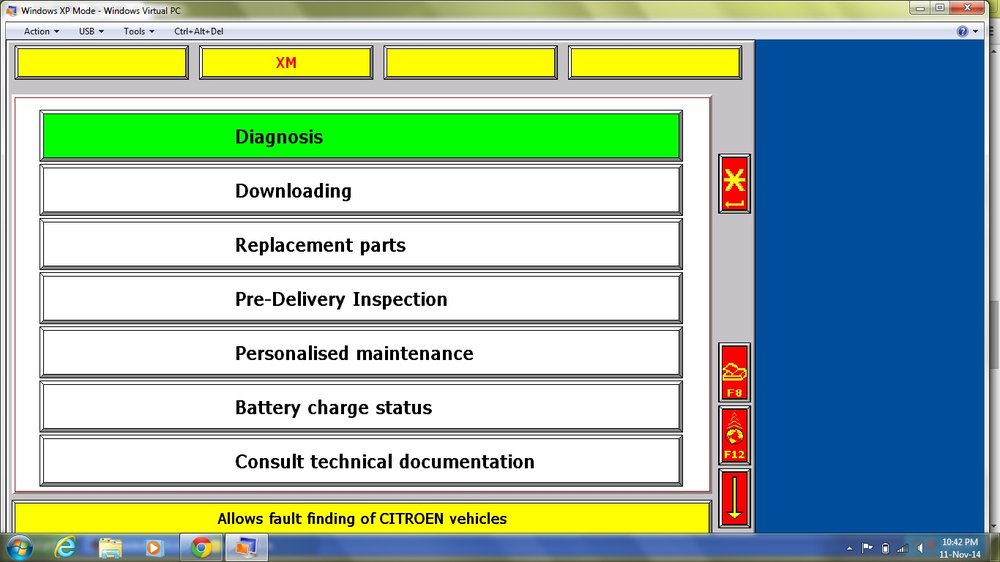Viewport: 1000px width, 562px height.
Task: Minimize the Windows Virtual PC window
Action: [x=920, y=8]
